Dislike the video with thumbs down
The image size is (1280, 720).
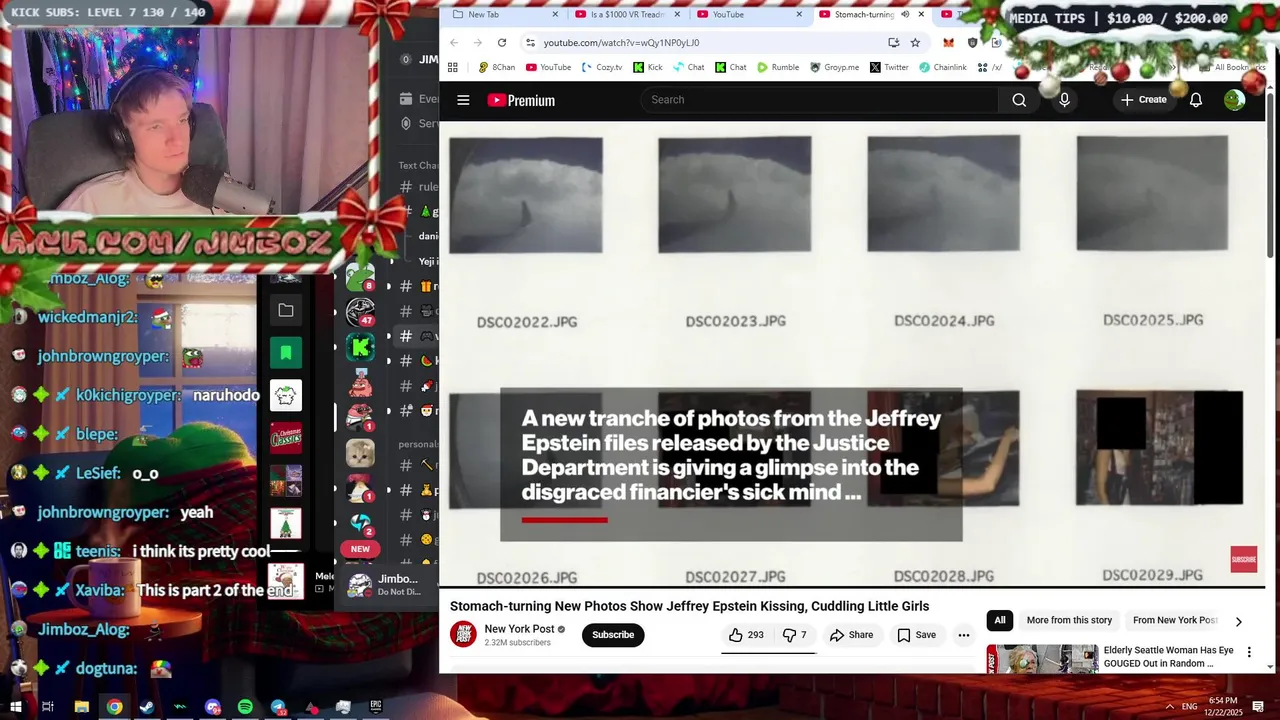794,635
